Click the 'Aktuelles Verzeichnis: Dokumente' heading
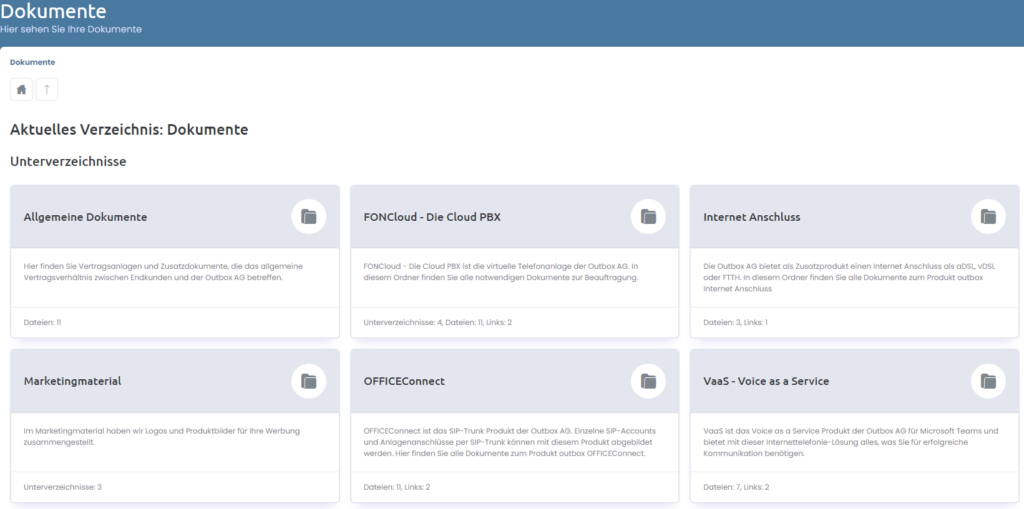The image size is (1024, 509). [x=129, y=129]
